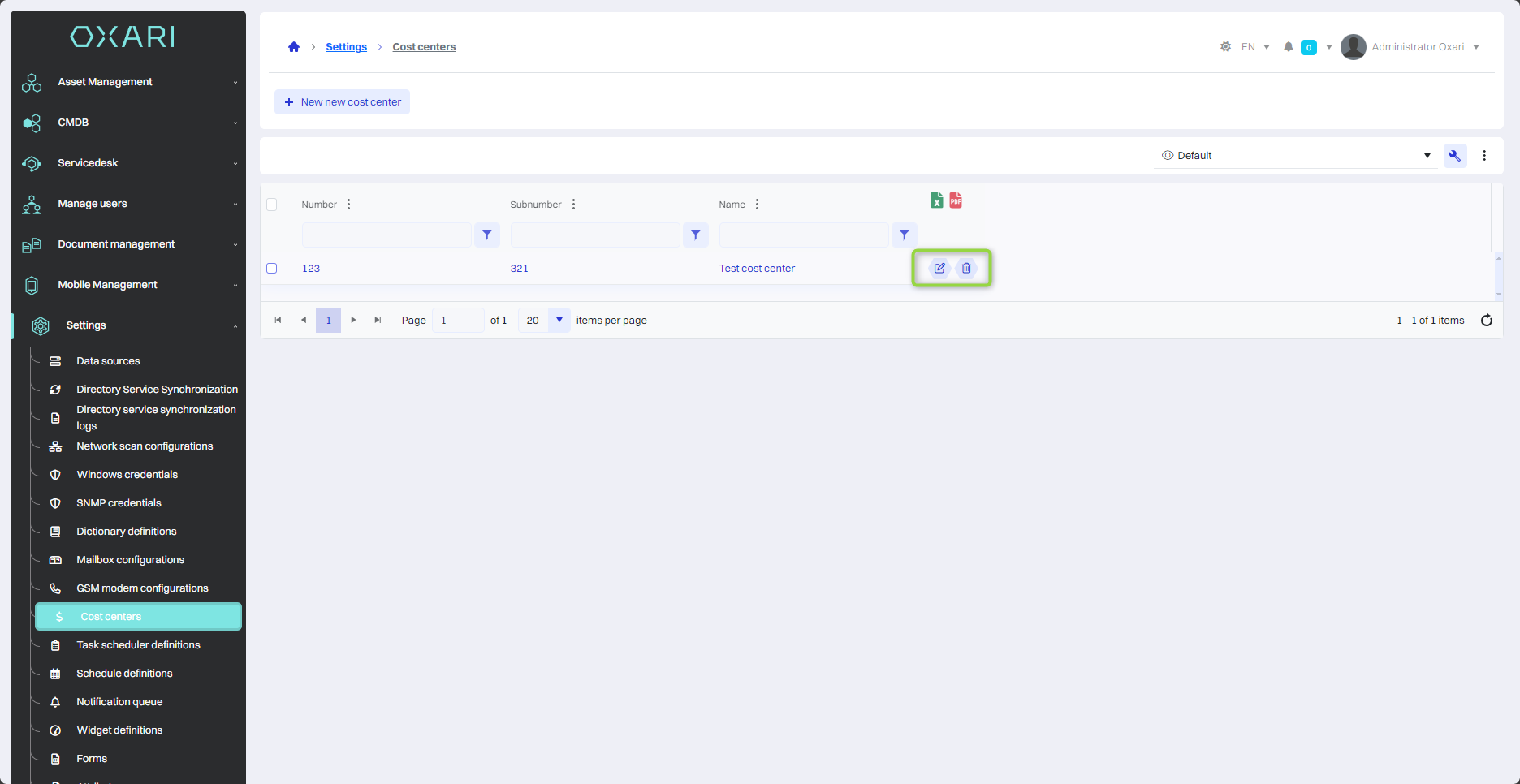Export the table to Excel
The height and width of the screenshot is (784, 1520).
click(x=936, y=200)
